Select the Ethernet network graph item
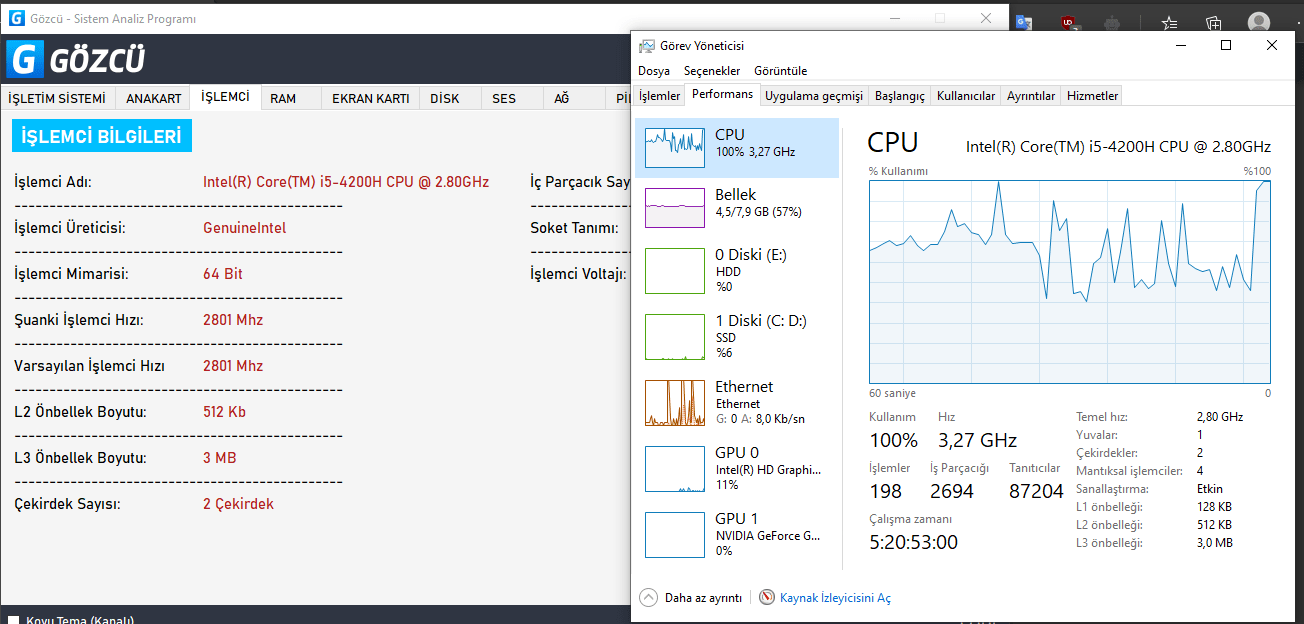Viewport: 1304px width, 624px height. (x=675, y=403)
